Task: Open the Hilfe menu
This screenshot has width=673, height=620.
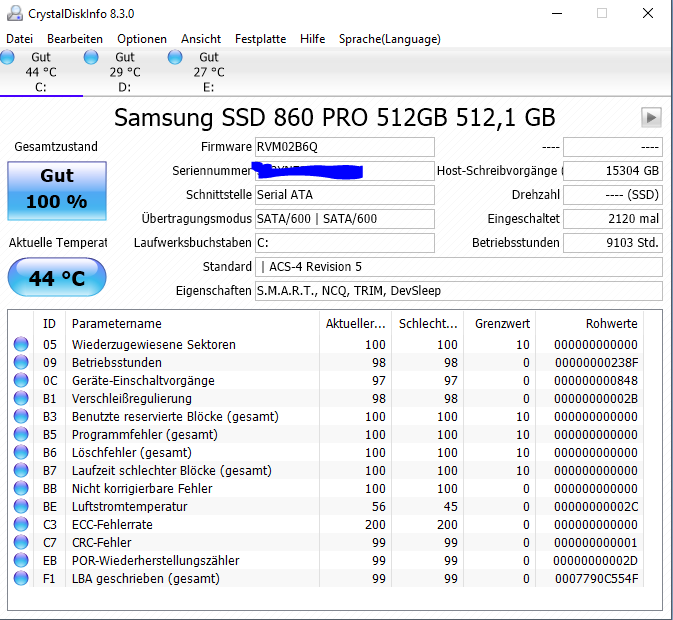Action: pyautogui.click(x=312, y=39)
